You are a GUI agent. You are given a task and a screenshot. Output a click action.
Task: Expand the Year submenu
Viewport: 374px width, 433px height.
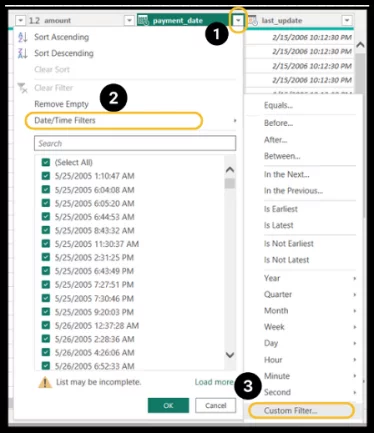[x=355, y=278]
